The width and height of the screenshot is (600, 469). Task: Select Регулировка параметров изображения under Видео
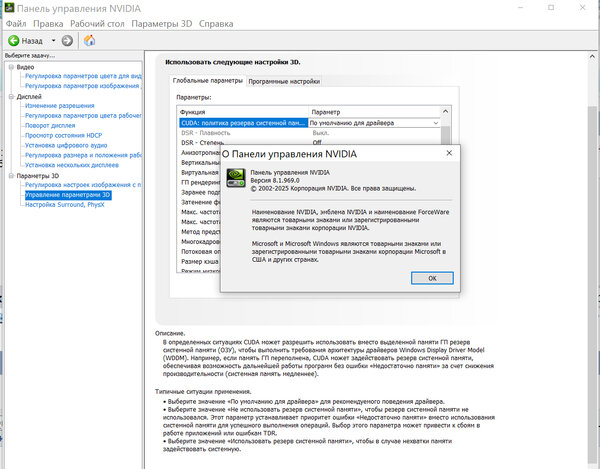(83, 86)
